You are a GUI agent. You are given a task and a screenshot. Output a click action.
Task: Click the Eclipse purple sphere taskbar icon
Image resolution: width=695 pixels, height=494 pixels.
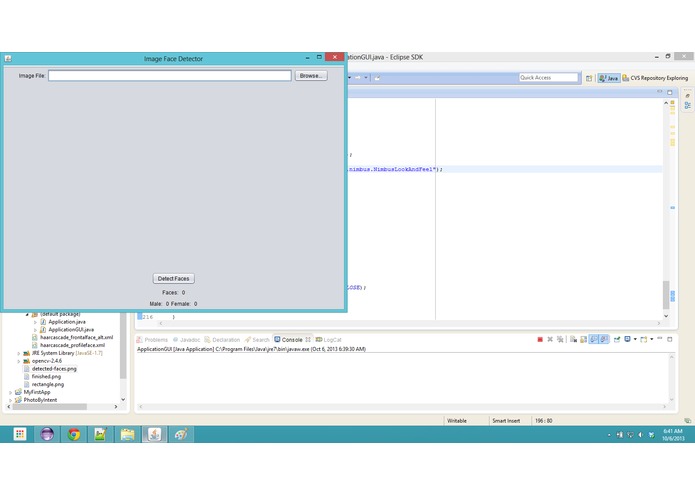coord(47,434)
